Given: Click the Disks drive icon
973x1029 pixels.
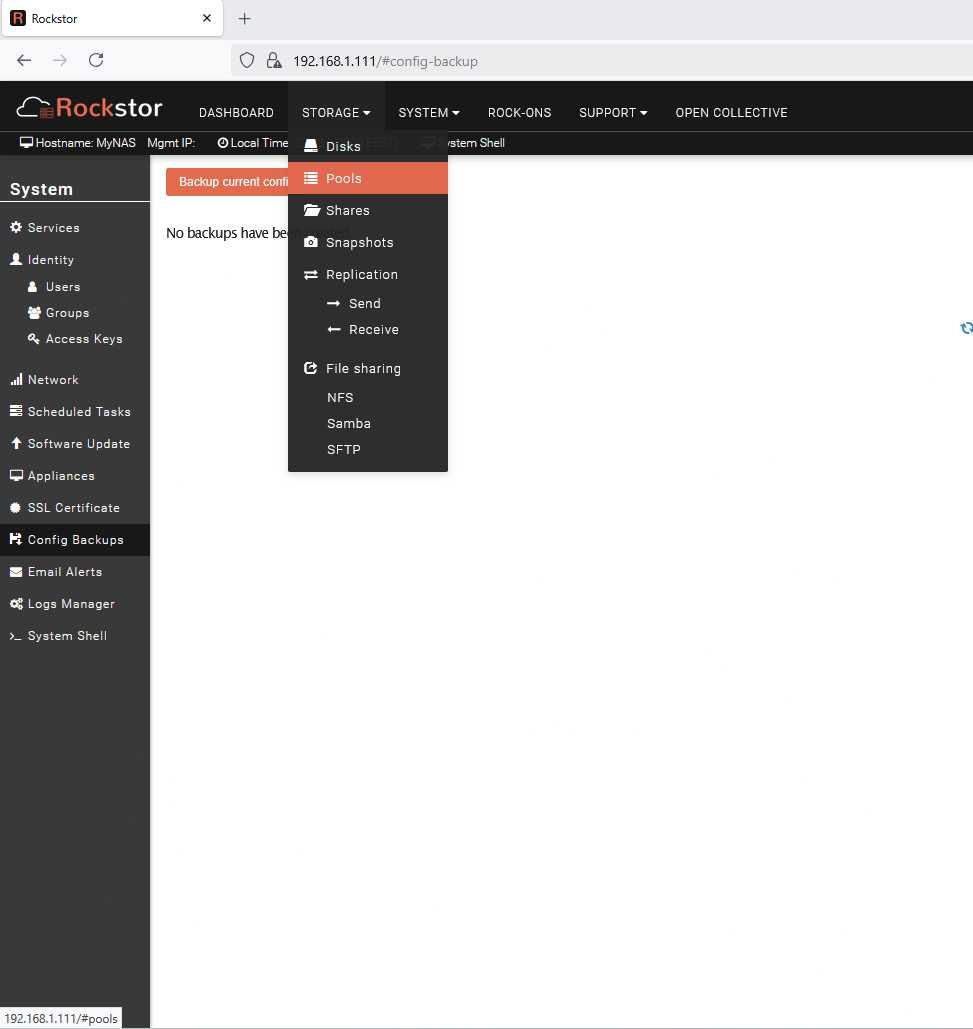Looking at the screenshot, I should click(x=311, y=146).
